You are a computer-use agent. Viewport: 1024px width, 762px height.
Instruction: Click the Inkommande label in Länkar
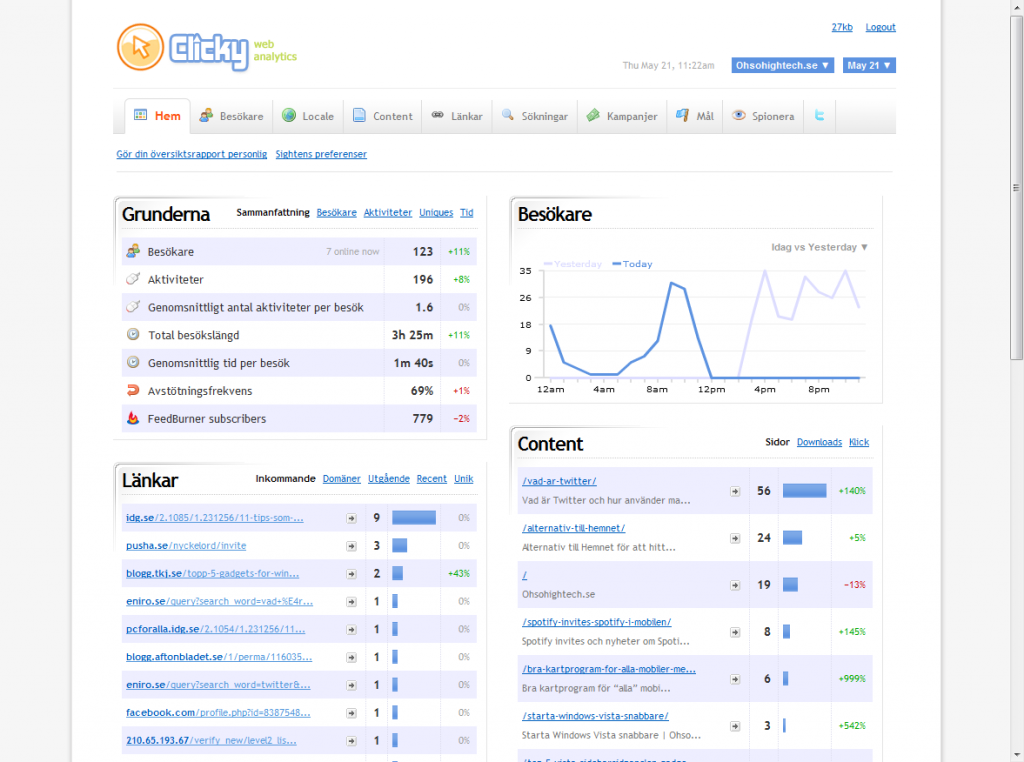[285, 479]
